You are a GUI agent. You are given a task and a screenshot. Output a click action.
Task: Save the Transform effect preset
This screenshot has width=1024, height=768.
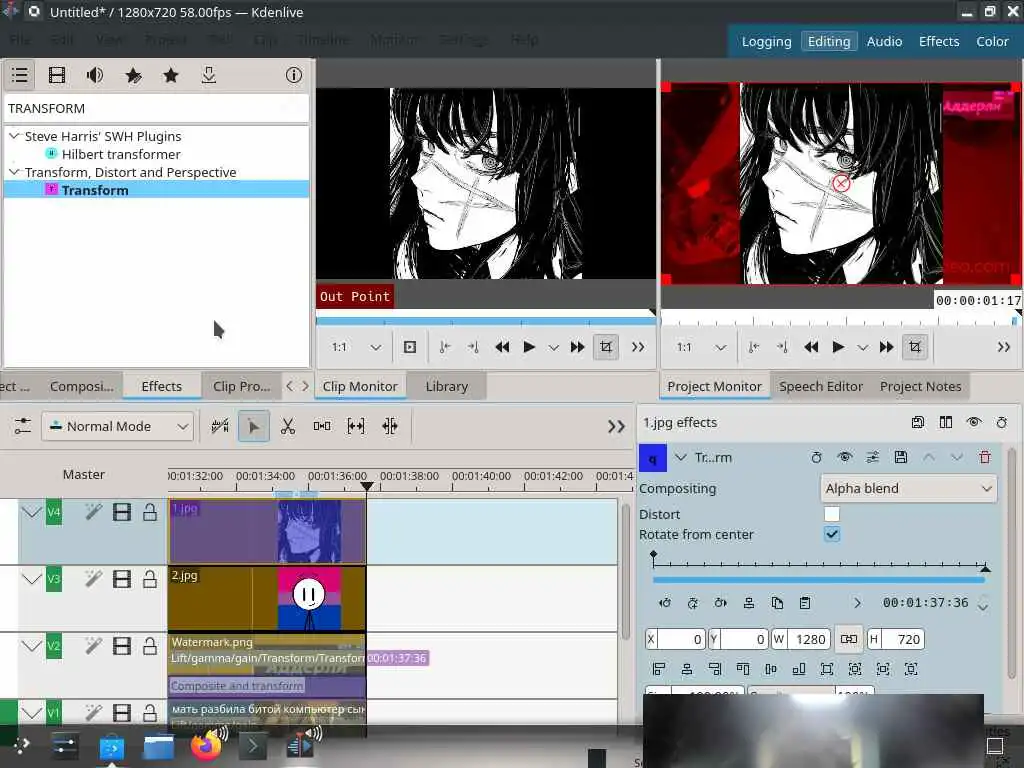901,457
